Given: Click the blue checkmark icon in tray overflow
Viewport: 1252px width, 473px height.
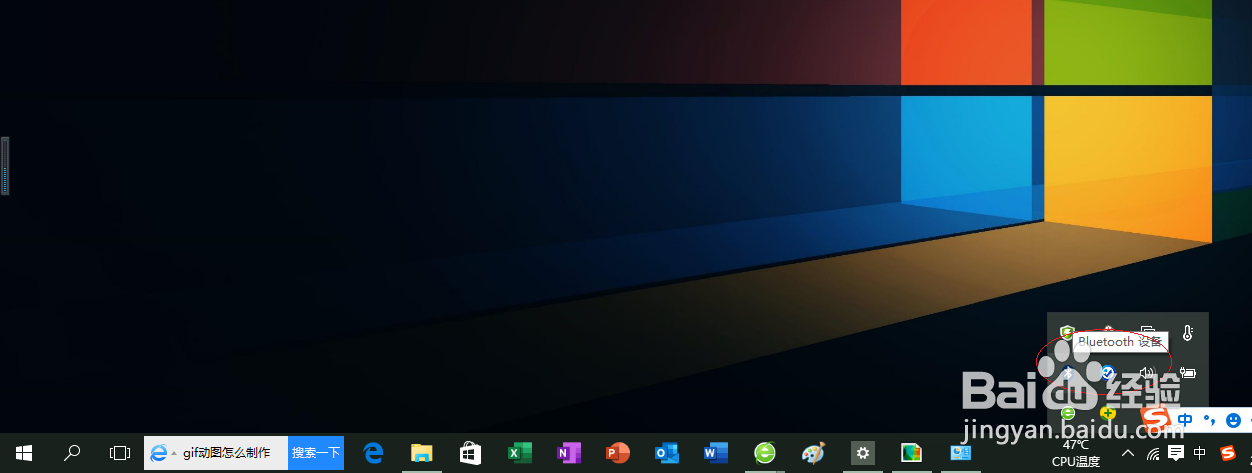Looking at the screenshot, I should point(1108,373).
